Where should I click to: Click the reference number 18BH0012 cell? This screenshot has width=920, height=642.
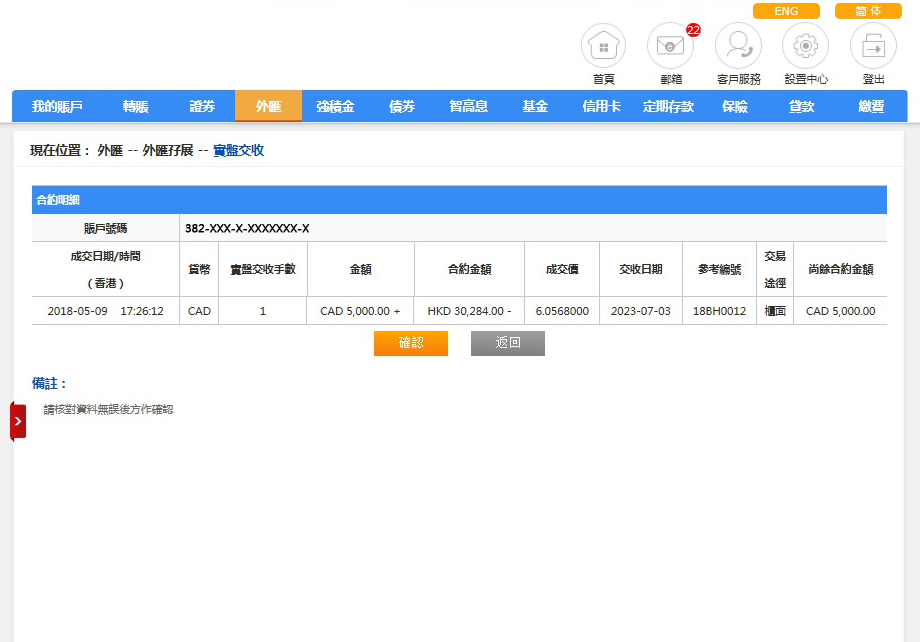click(719, 311)
